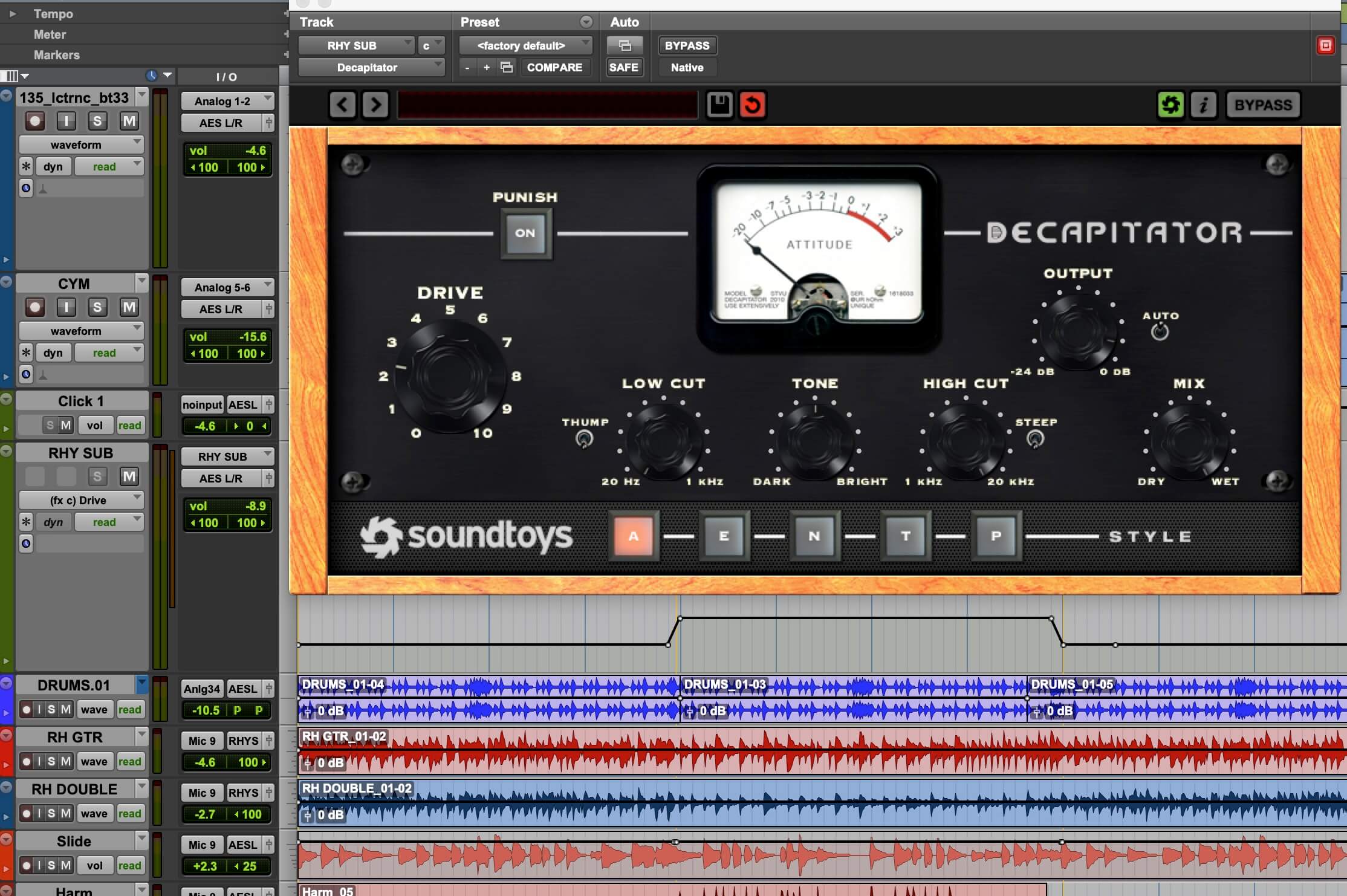Open RHY SUB automation mode 'read' selector
This screenshot has height=896, width=1347.
pyautogui.click(x=109, y=522)
